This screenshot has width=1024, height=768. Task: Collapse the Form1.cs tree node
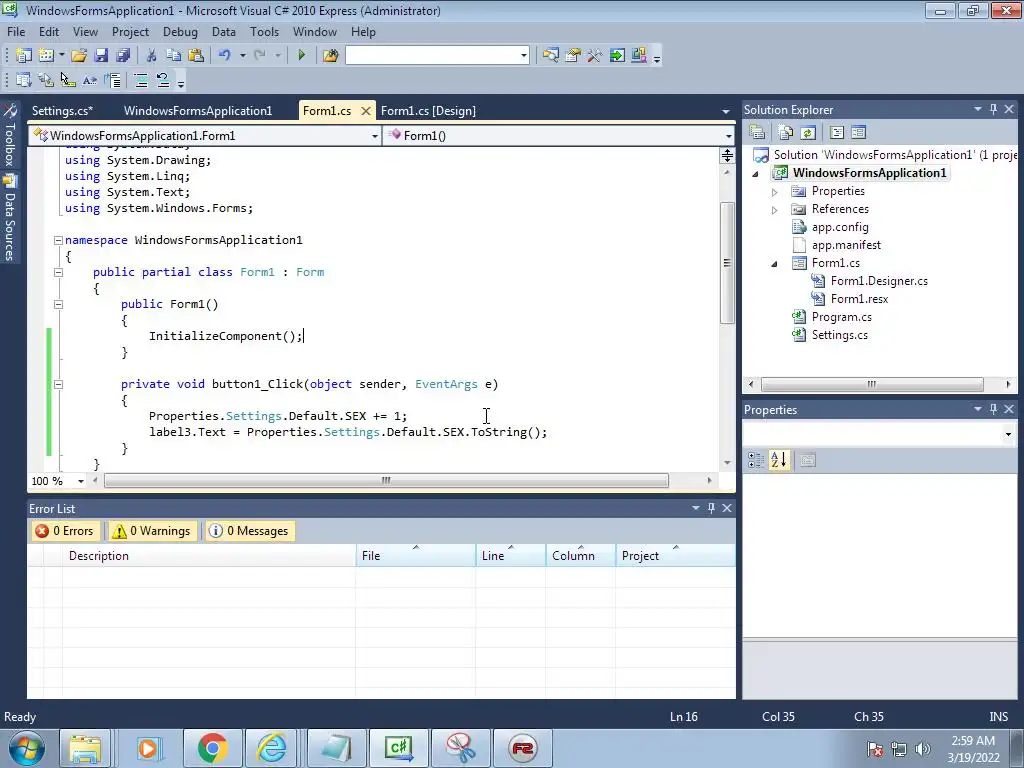click(x=775, y=264)
